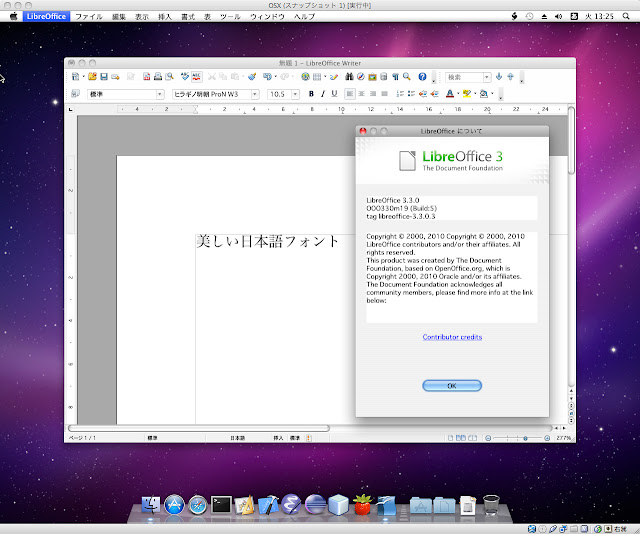Open the ウィンドウ menu
Image resolution: width=640 pixels, height=534 pixels.
click(267, 17)
